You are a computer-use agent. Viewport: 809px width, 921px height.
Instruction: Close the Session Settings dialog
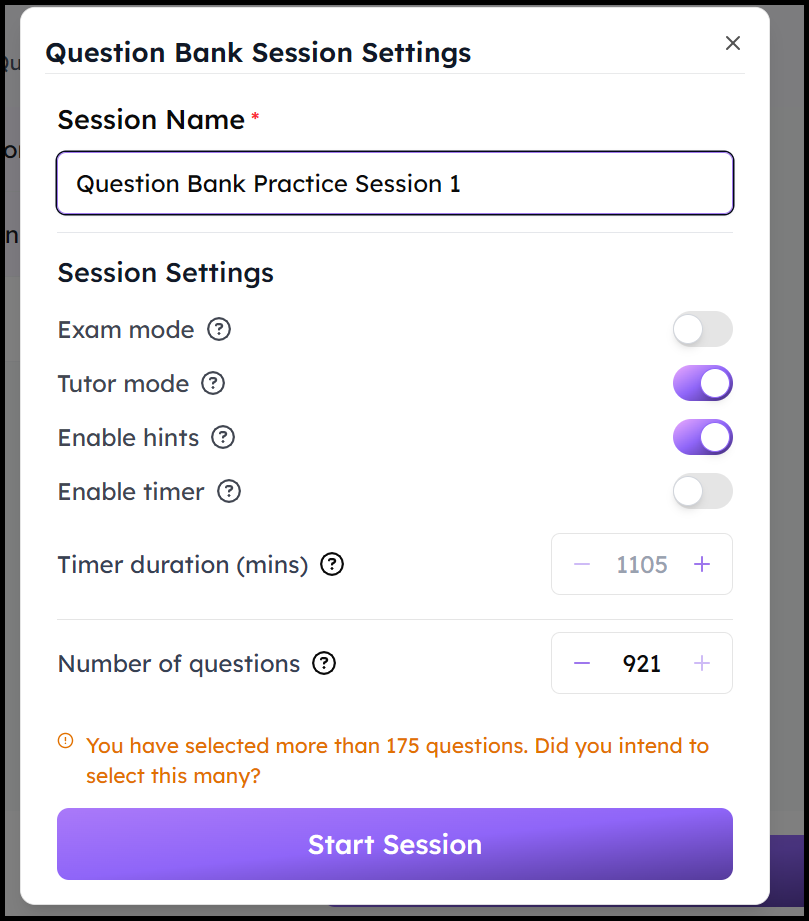tap(733, 43)
